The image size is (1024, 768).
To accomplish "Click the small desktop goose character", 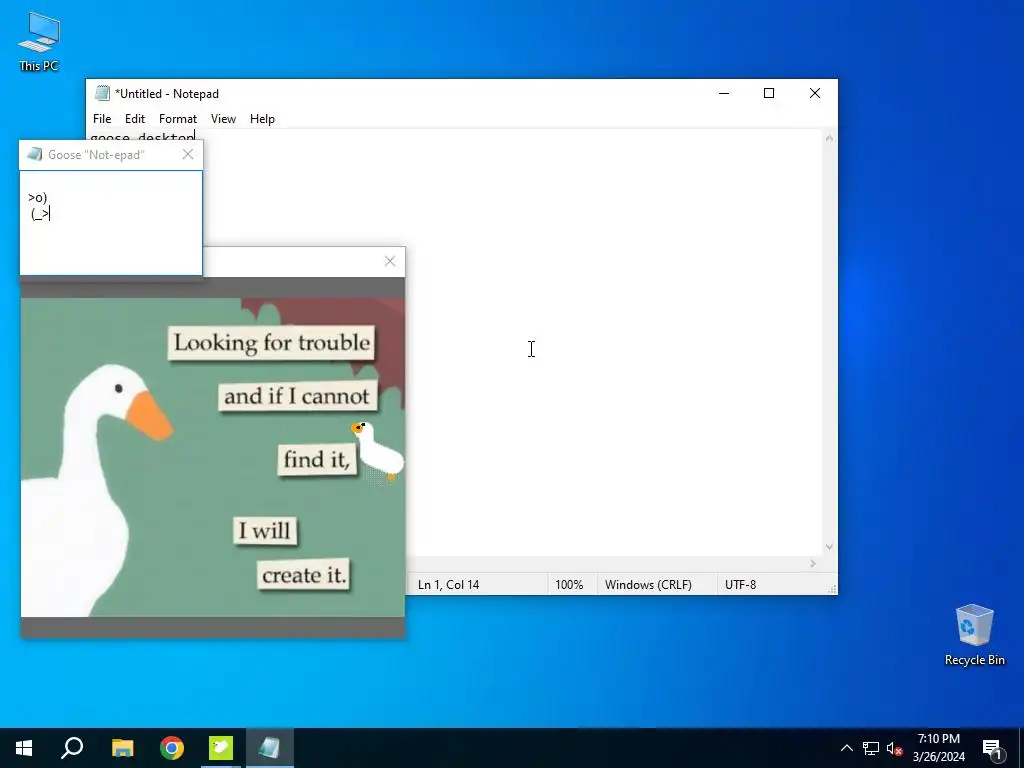I will (377, 451).
